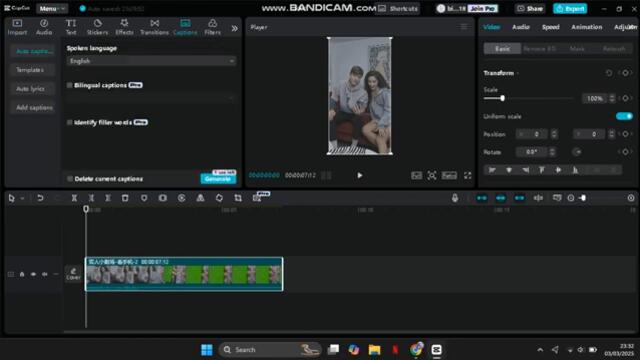Viewport: 640px width, 360px height.
Task: Click the Delete right split tool
Action: 108,198
